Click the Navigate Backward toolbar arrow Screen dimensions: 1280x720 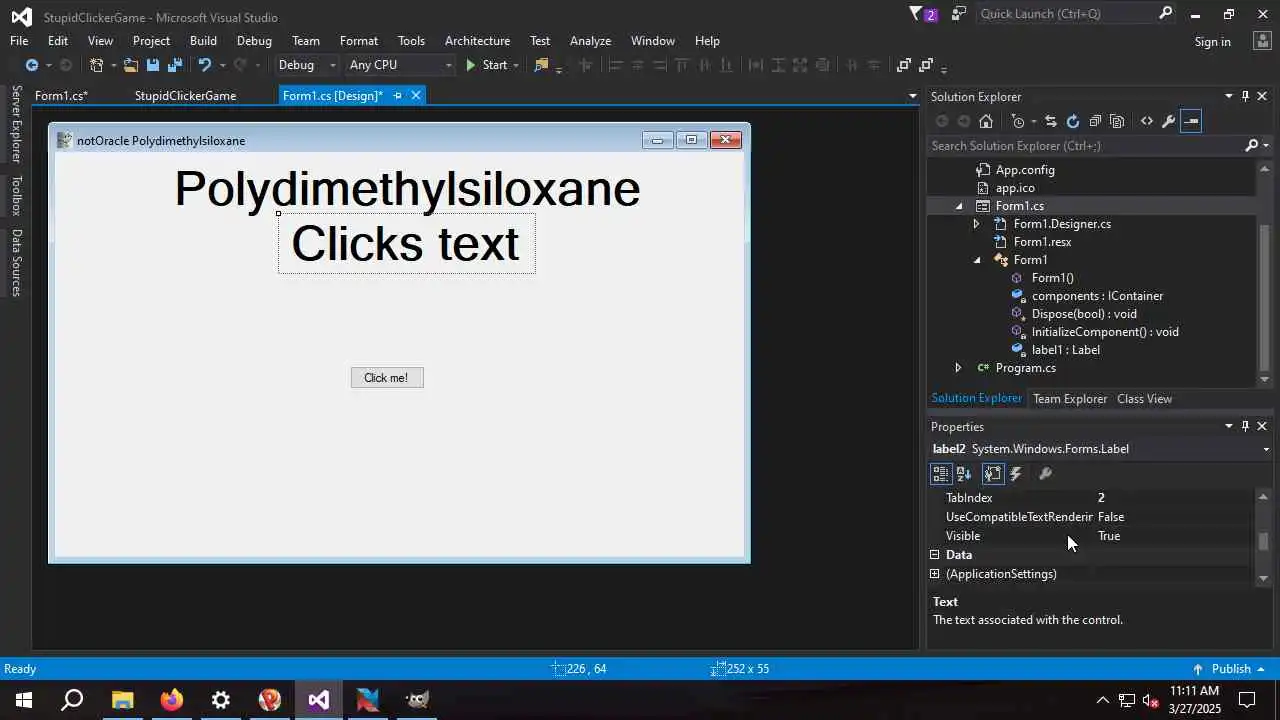tap(31, 65)
